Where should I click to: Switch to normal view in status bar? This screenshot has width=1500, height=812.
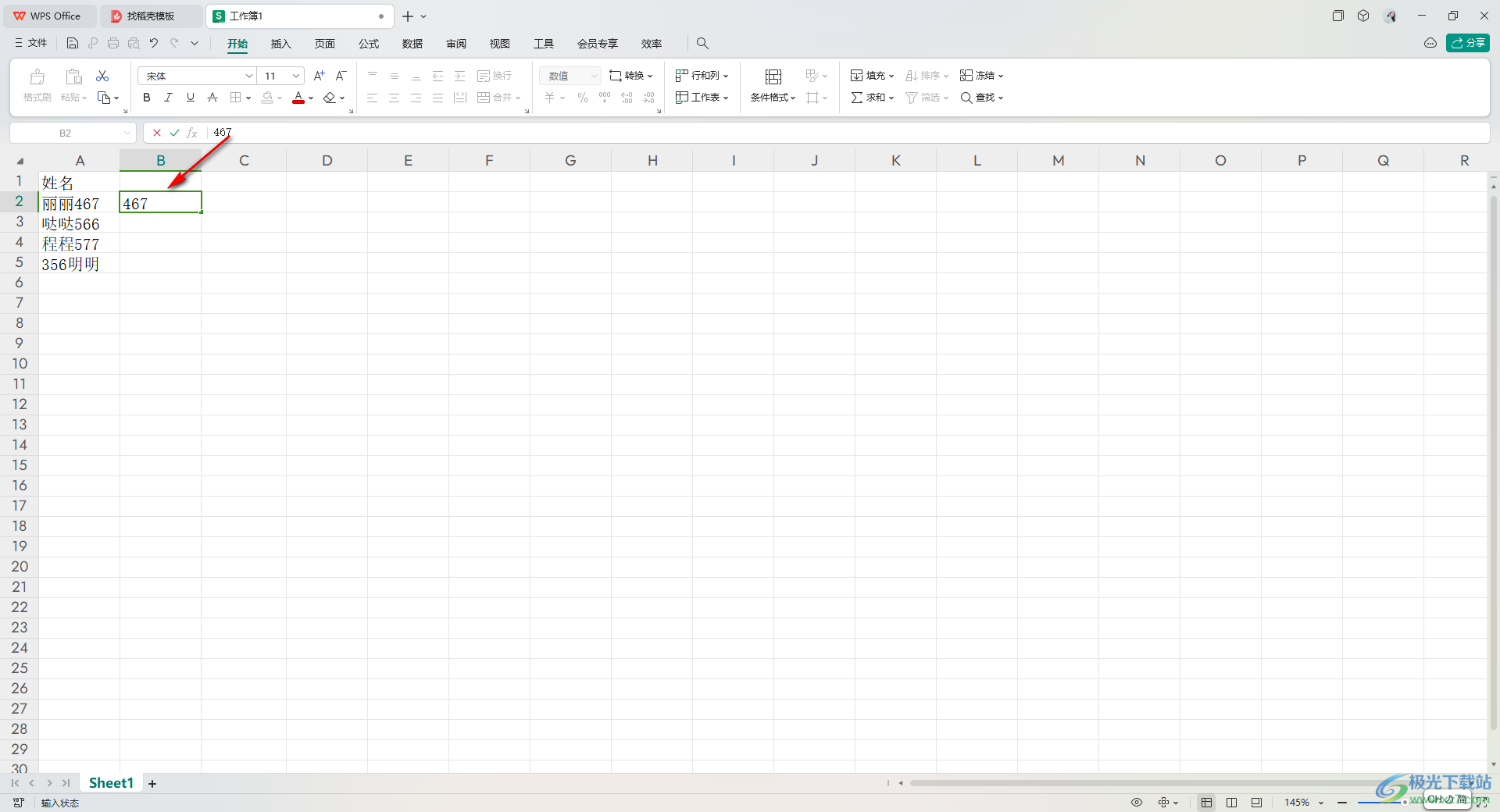(x=1207, y=803)
